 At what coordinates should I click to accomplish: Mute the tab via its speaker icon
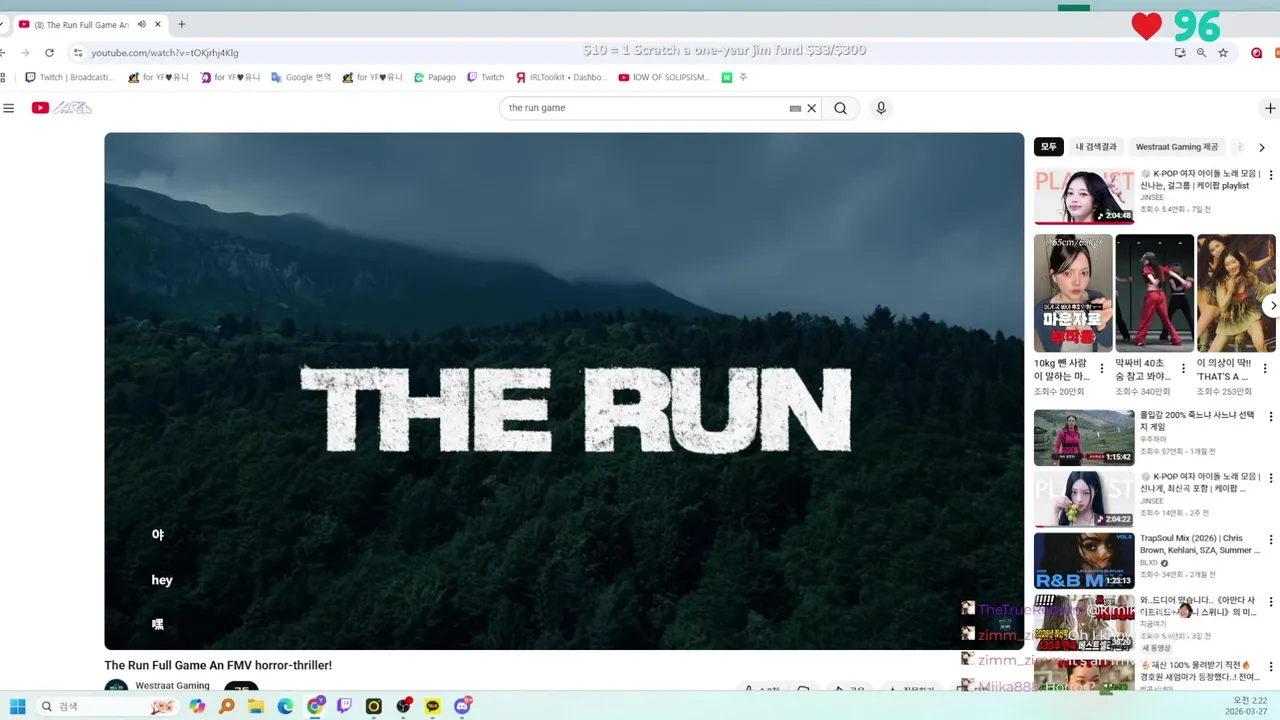[x=141, y=24]
